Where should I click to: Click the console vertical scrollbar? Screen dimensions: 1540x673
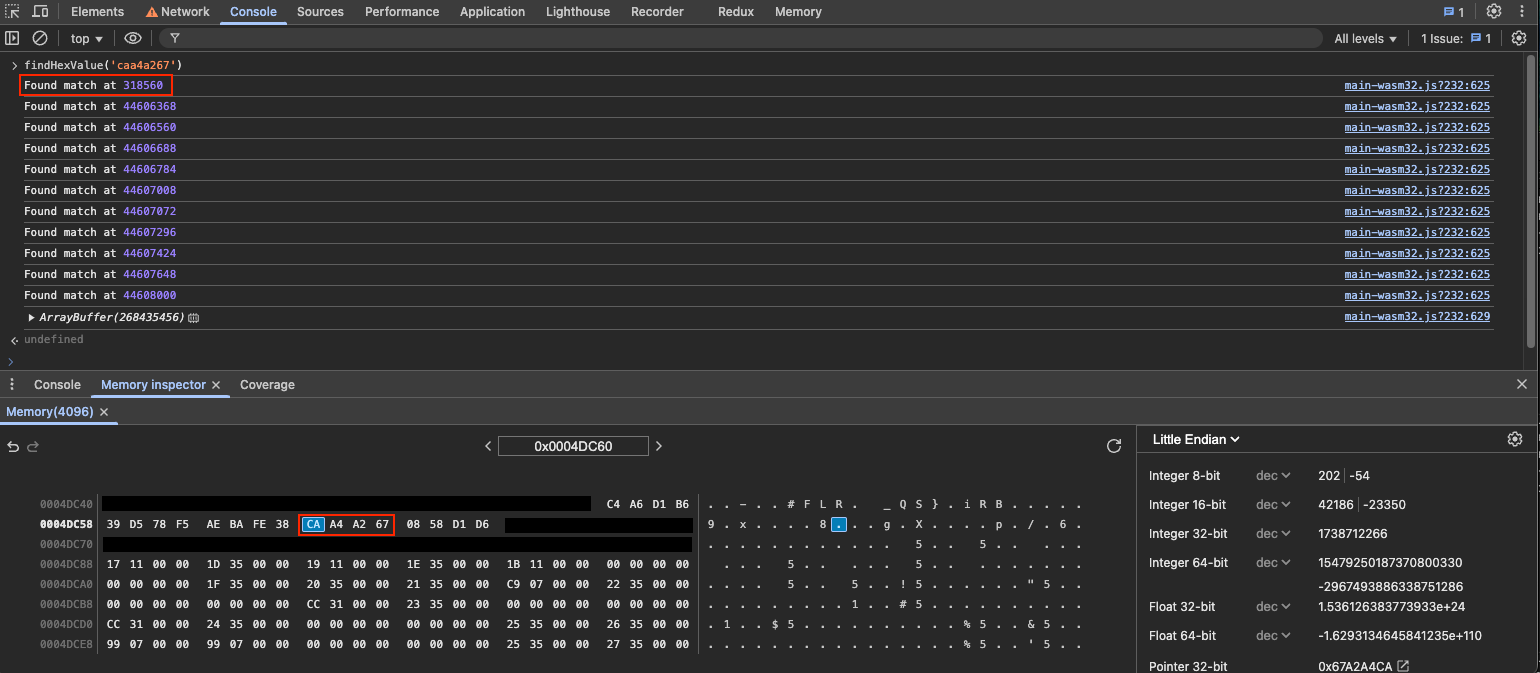[x=1531, y=200]
